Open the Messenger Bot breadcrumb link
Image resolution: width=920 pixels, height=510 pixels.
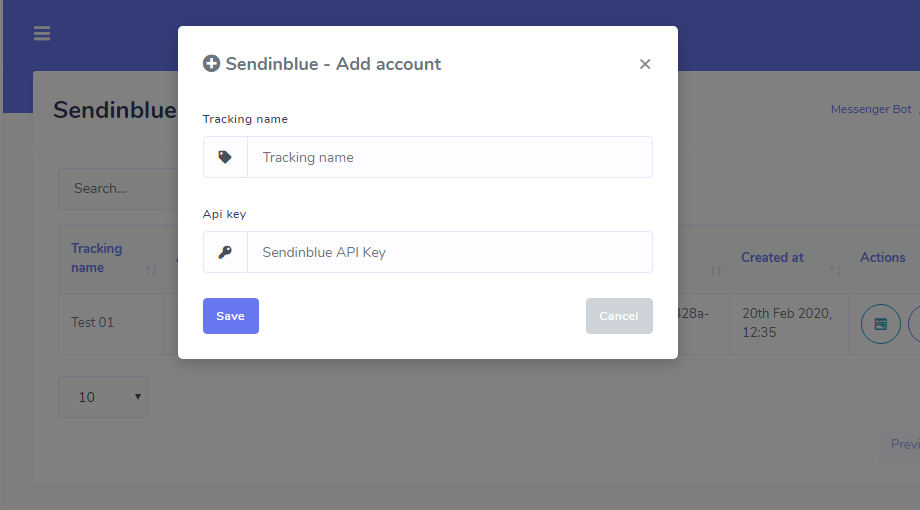click(871, 109)
